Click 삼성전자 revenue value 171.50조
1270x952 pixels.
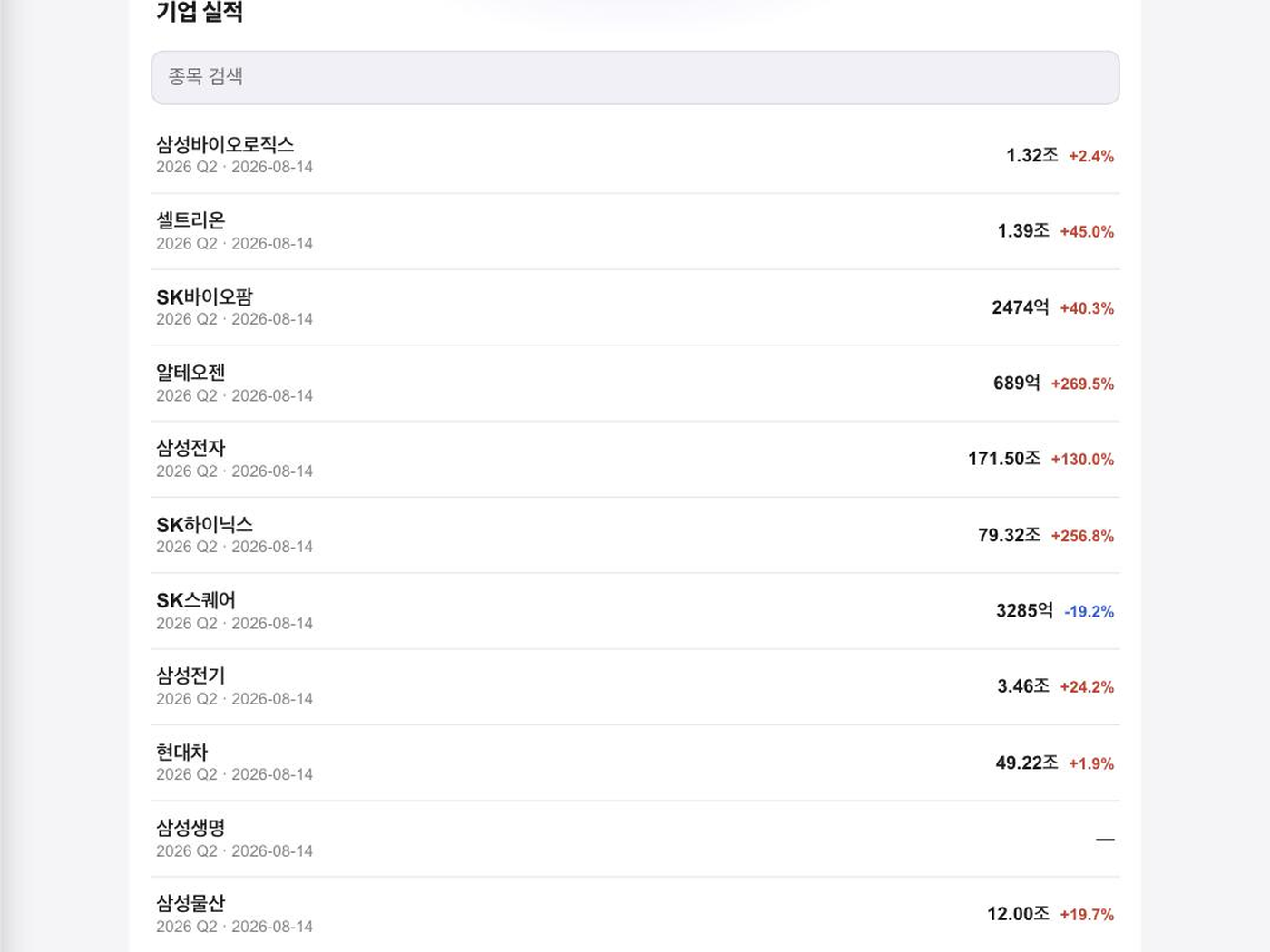[1004, 459]
